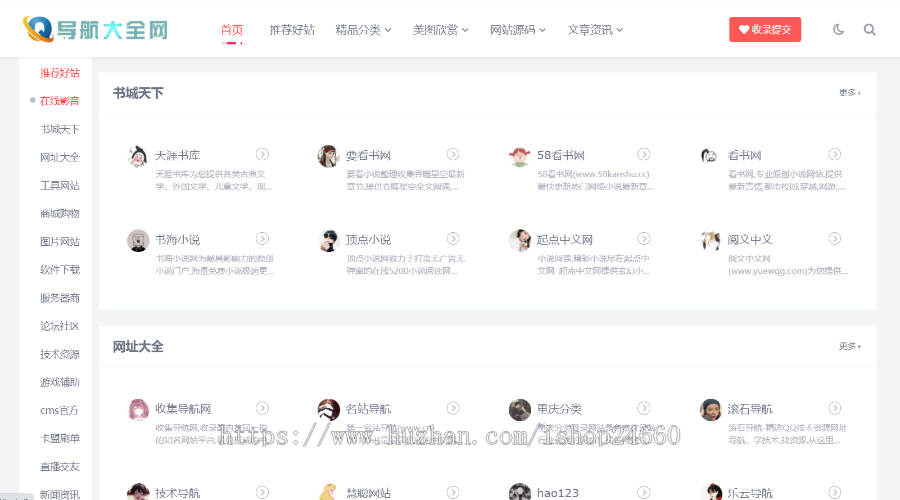The height and width of the screenshot is (500, 900).
Task: Click arrow icon beside 收集导航网
Action: tap(262, 408)
